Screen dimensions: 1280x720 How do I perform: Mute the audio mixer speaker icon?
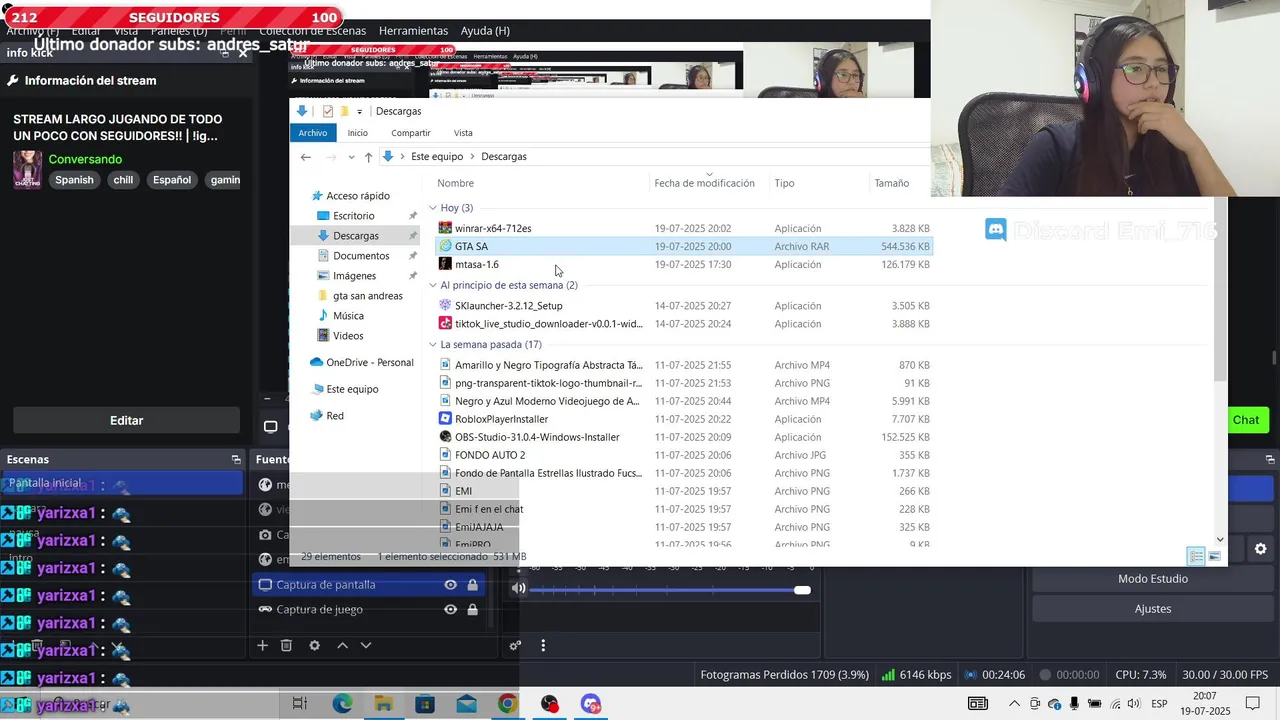click(518, 588)
